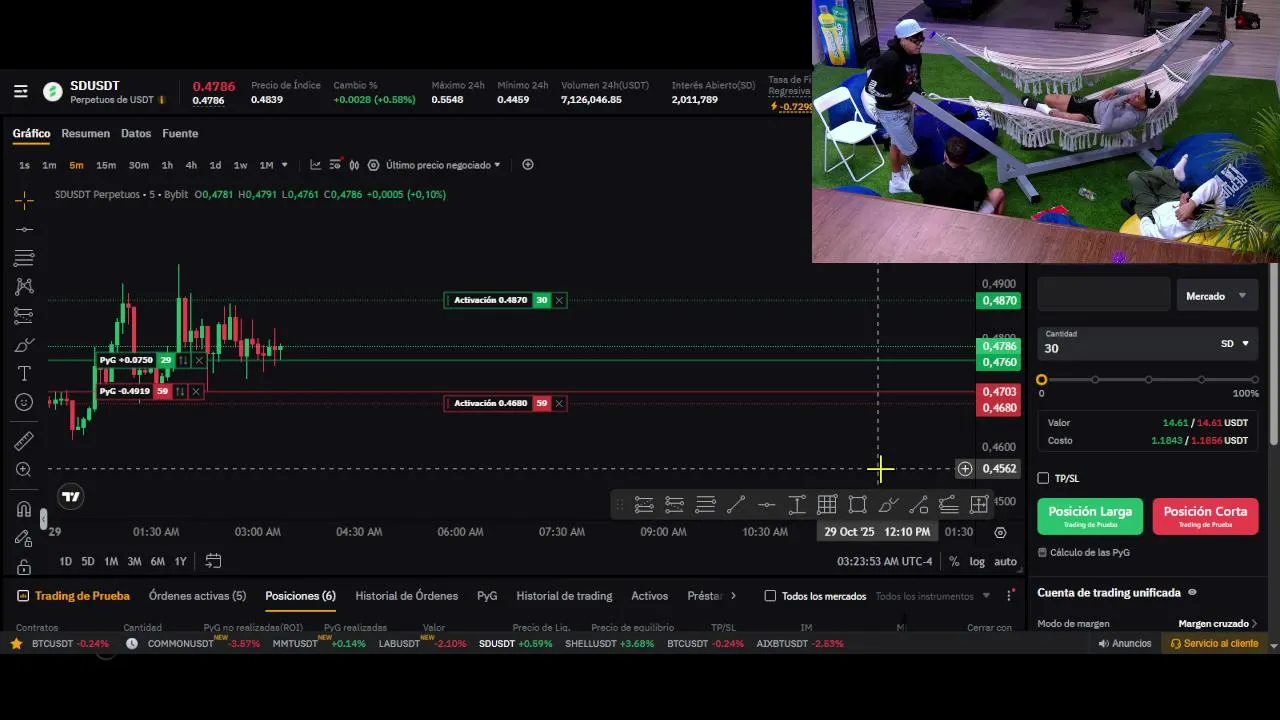This screenshot has width=1280, height=720.
Task: Switch to the Datos tab
Action: pyautogui.click(x=136, y=133)
